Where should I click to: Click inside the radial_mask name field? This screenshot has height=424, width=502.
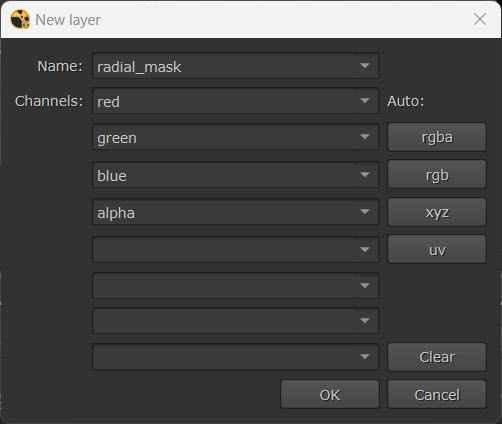pos(235,66)
